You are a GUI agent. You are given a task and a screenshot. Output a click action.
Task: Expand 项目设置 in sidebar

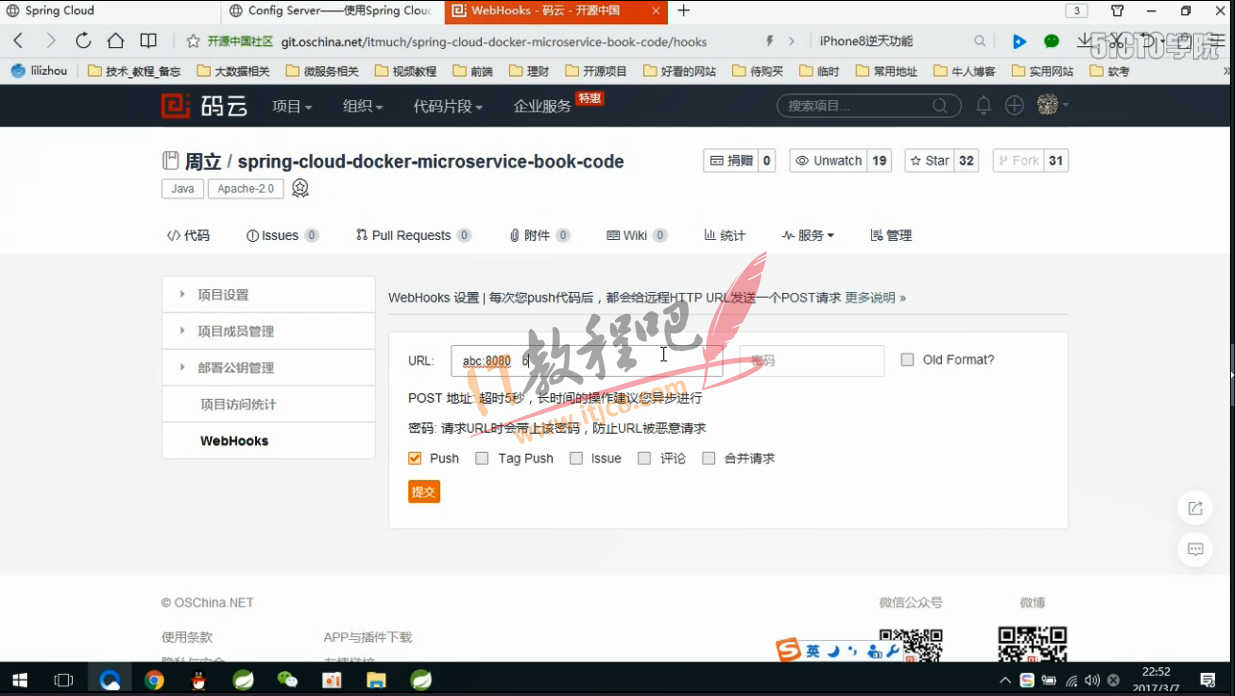pos(268,295)
